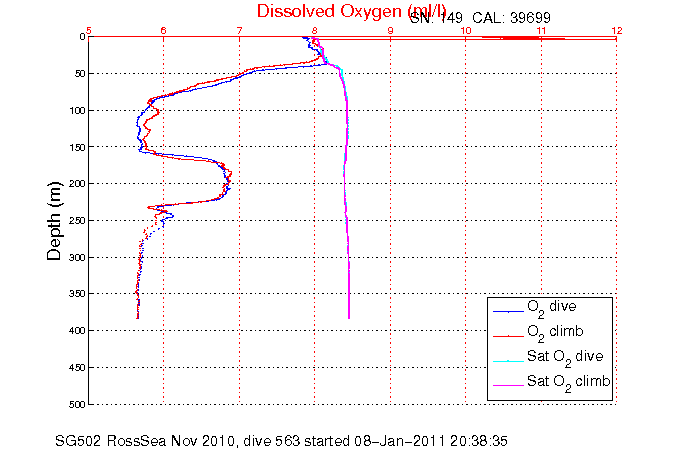Click the depth tick label '50'
Viewport: 681px width, 454px height.
click(x=79, y=73)
